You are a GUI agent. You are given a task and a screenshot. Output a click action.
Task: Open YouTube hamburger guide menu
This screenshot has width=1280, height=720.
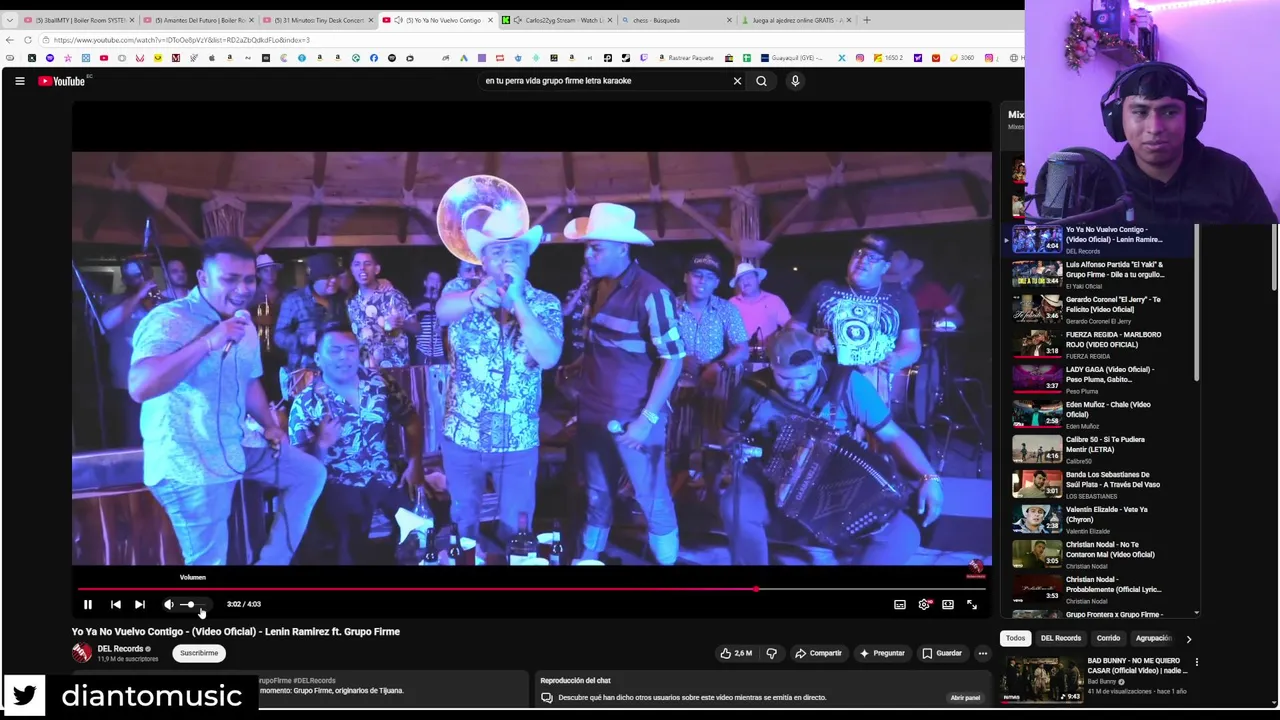(x=20, y=81)
